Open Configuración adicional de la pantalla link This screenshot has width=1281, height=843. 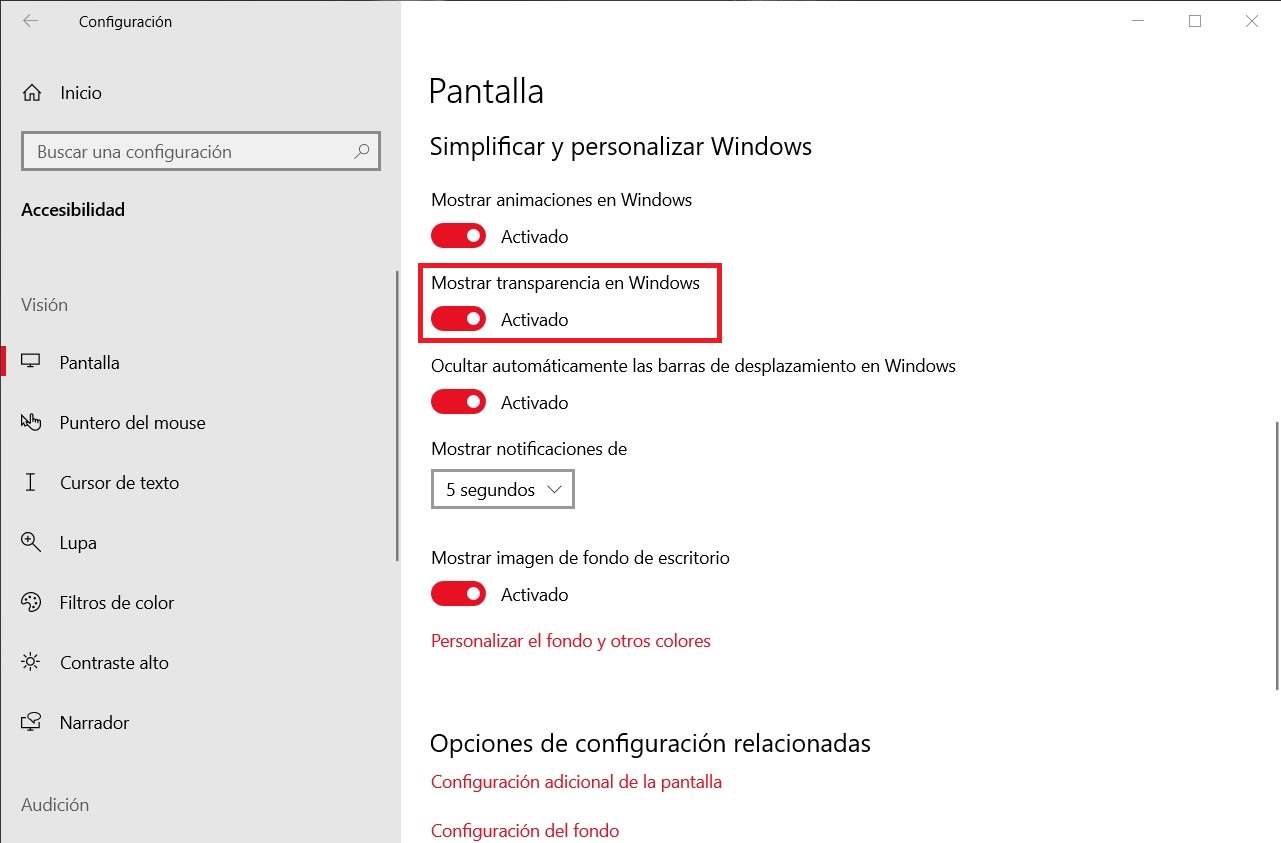tap(576, 782)
